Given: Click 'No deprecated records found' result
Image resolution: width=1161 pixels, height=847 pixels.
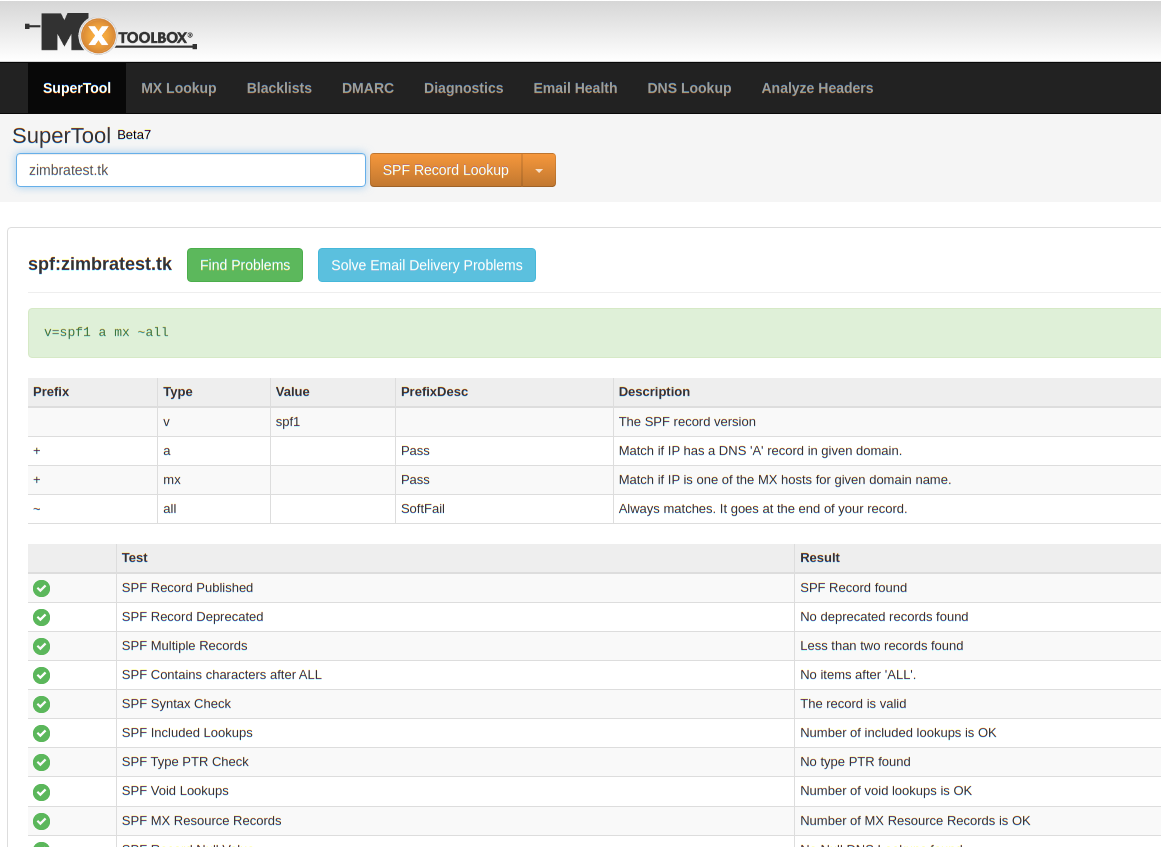Looking at the screenshot, I should coord(884,617).
